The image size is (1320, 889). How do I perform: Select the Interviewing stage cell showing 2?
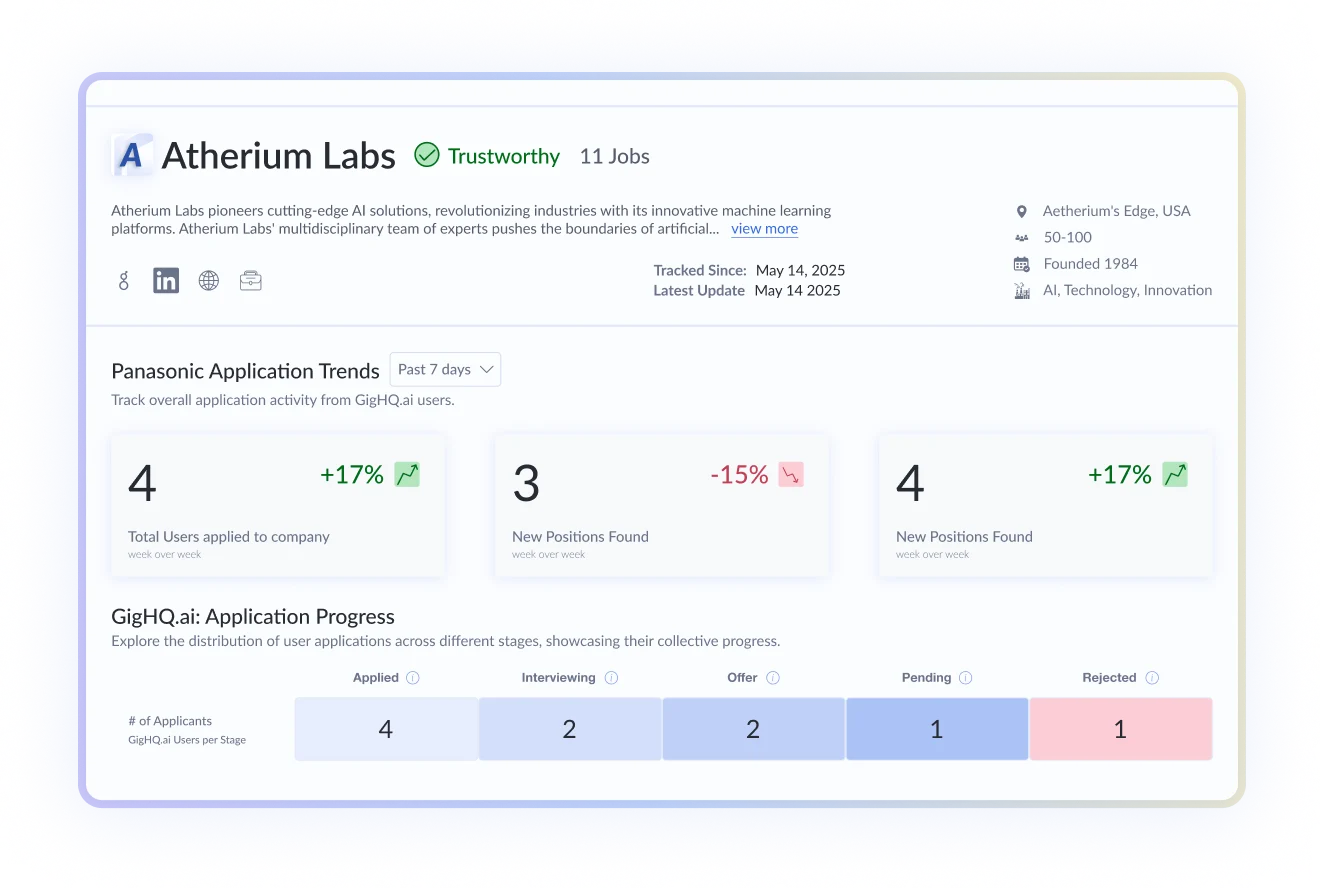point(570,729)
